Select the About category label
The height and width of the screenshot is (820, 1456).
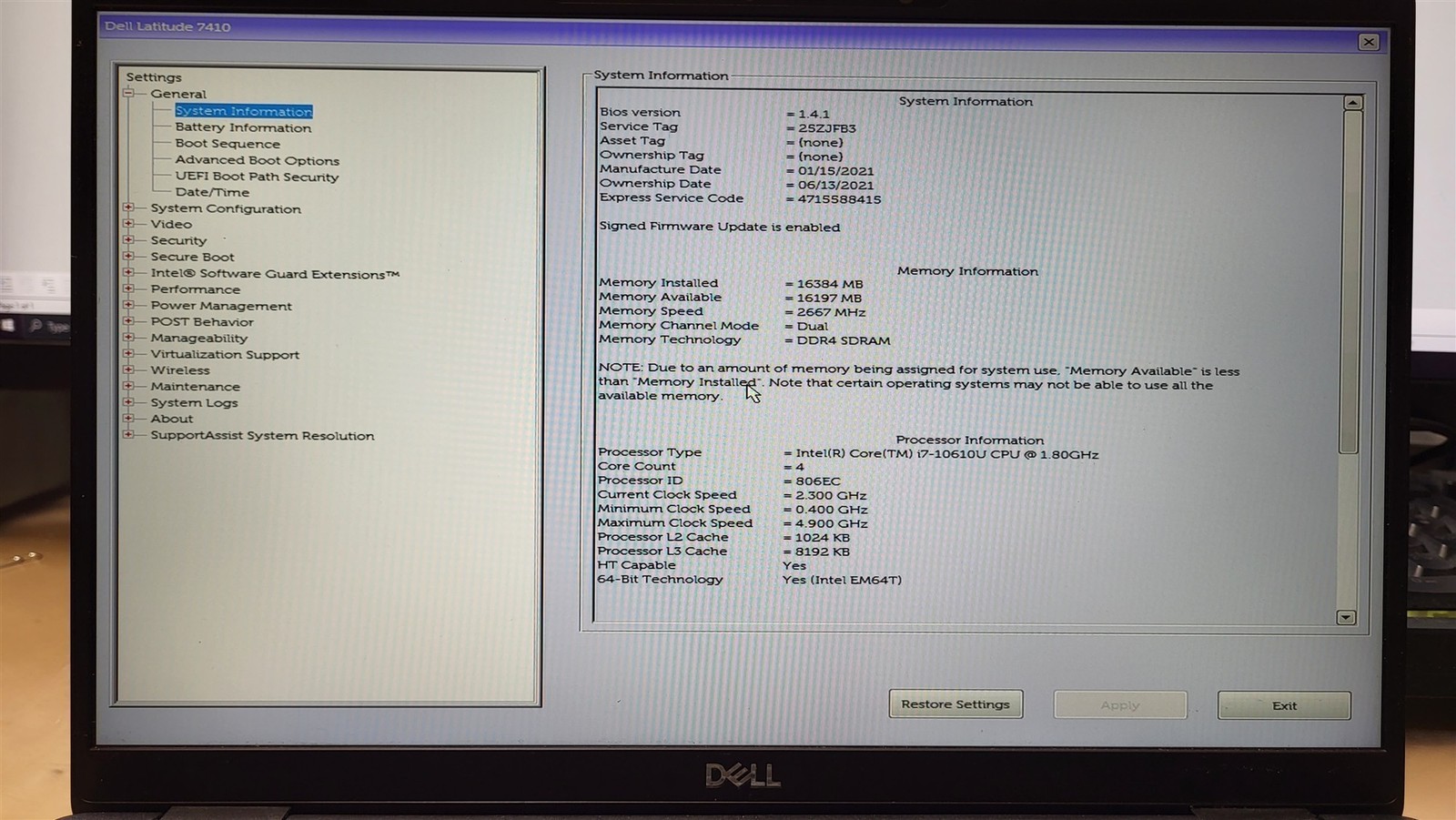[x=172, y=419]
